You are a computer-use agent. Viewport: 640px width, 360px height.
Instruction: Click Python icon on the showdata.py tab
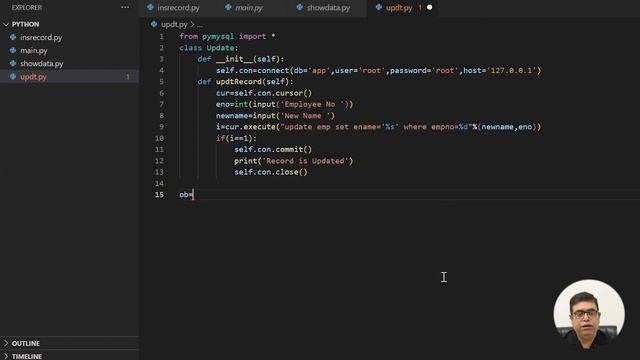(x=300, y=7)
